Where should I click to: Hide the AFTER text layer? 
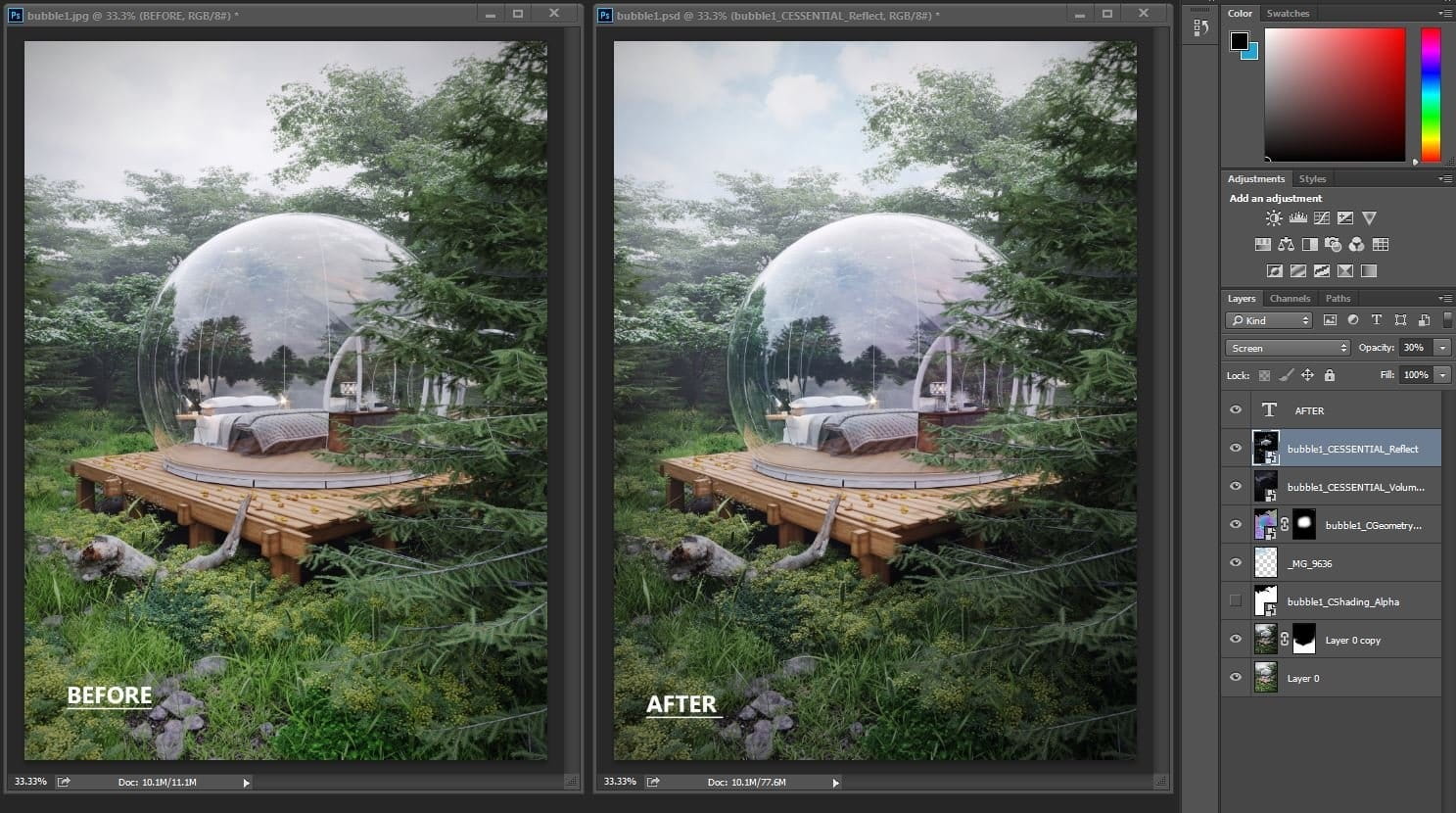click(x=1236, y=410)
